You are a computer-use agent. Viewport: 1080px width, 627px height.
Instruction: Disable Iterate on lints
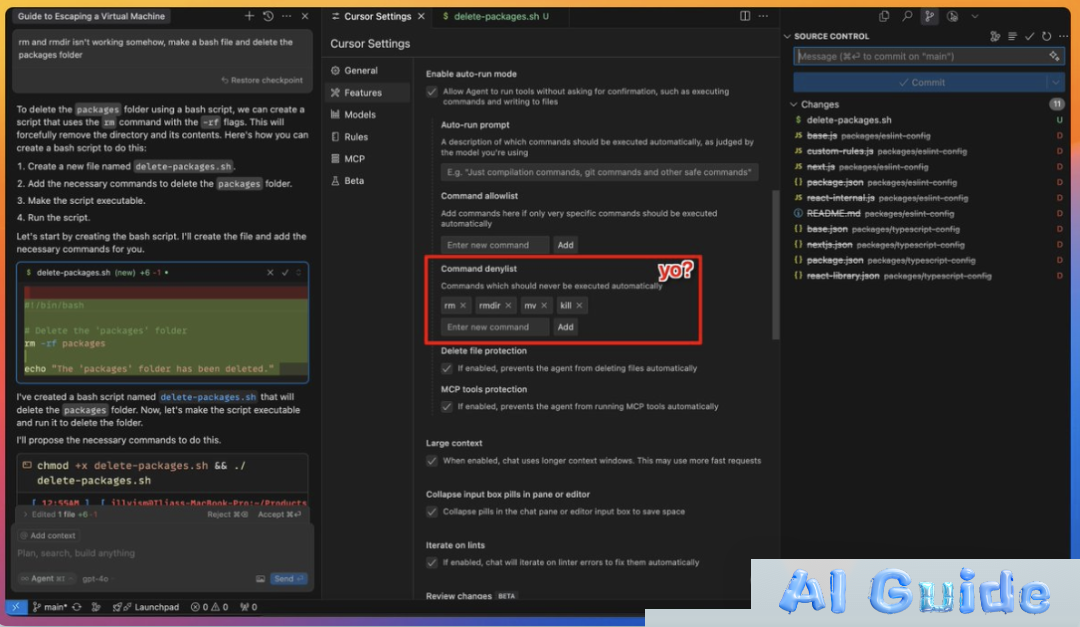(432, 563)
